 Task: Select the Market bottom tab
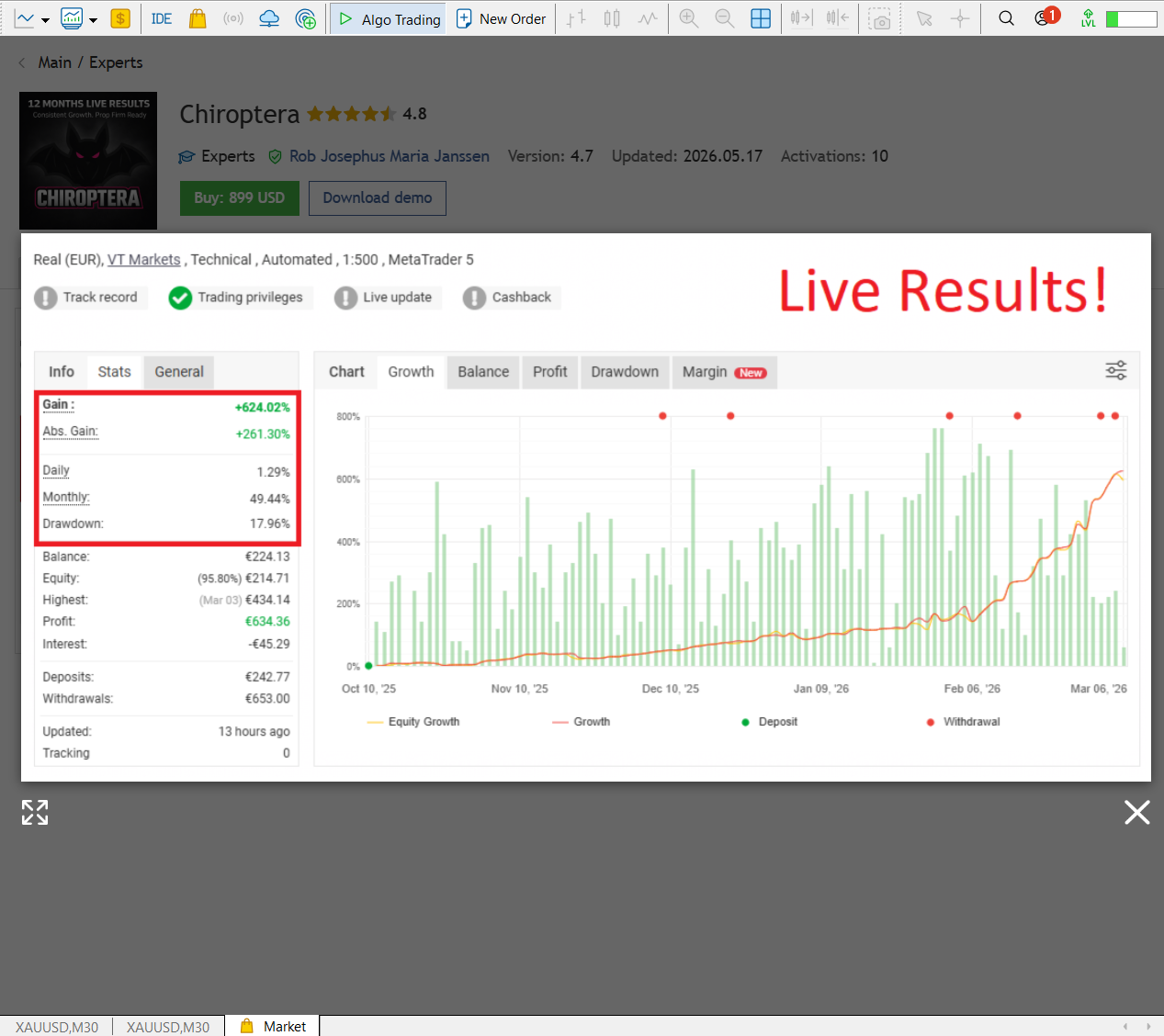coord(274,1026)
